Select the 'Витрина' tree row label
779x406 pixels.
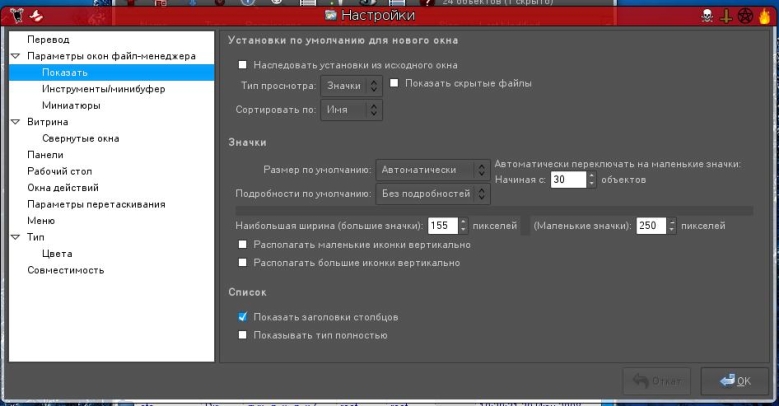[48, 122]
